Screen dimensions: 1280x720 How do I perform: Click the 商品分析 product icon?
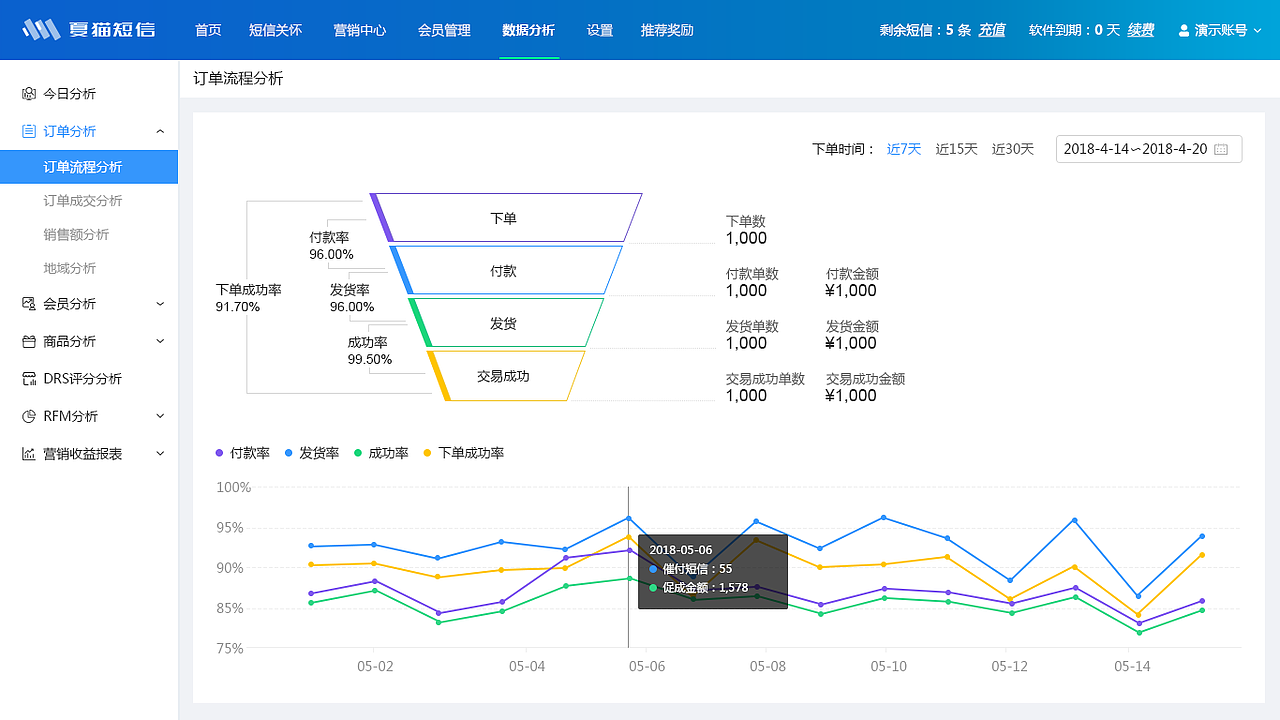[x=30, y=341]
